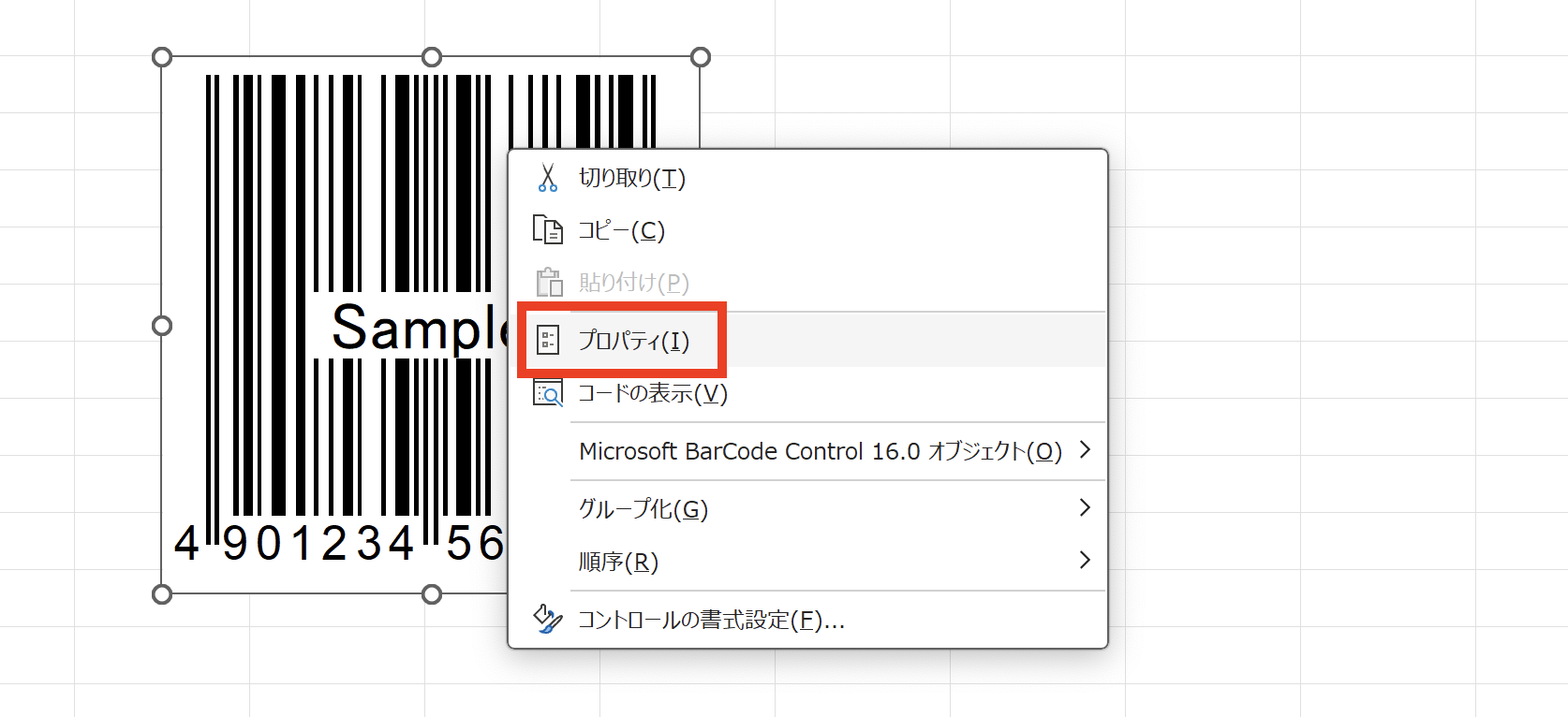This screenshot has height=717, width=1568.
Task: Click the bottom-center resize handle of barcode
Action: [x=432, y=594]
